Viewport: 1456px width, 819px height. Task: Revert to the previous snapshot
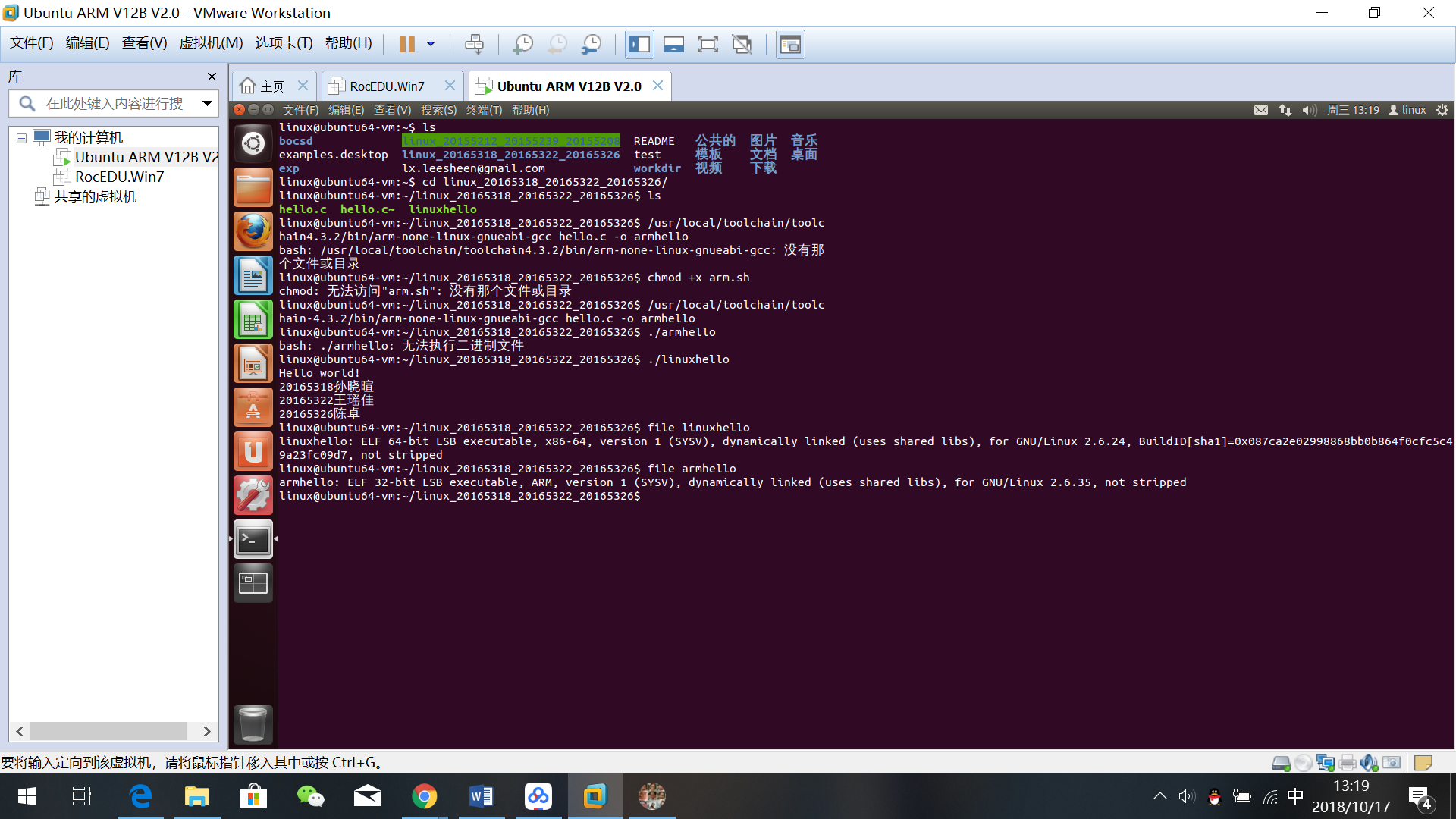(x=557, y=44)
